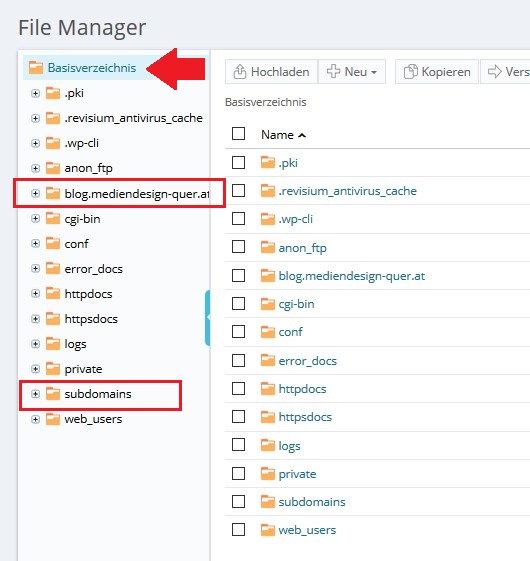
Task: Click the Basisverzeichnis folder icon in tree
Action: coord(36,67)
